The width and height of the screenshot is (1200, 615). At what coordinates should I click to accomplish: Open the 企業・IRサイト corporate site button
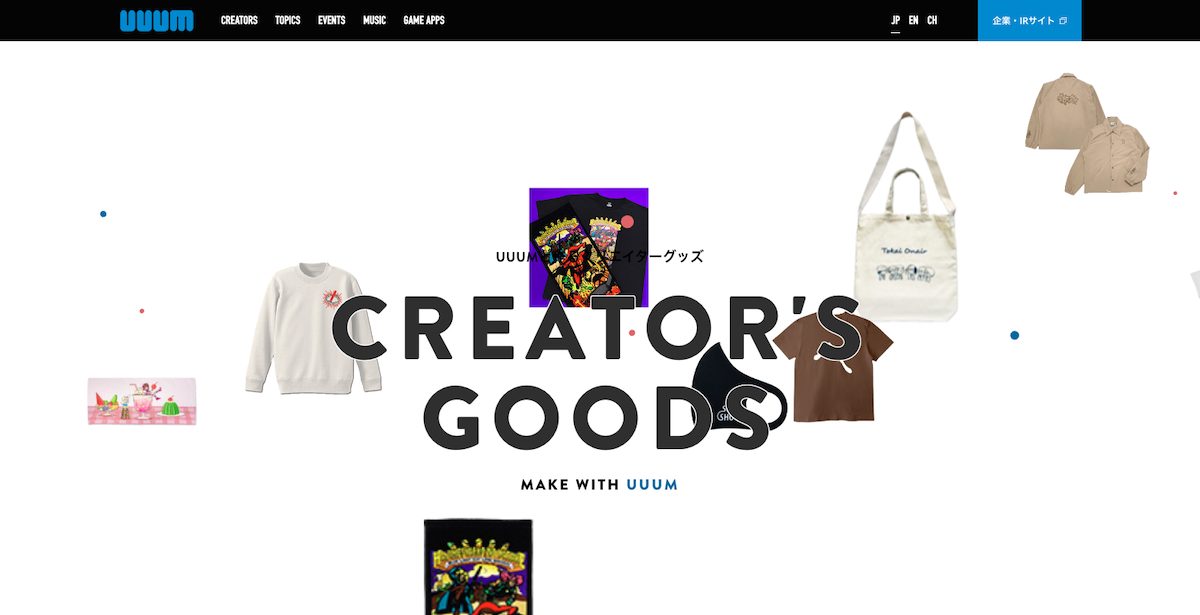1029,20
